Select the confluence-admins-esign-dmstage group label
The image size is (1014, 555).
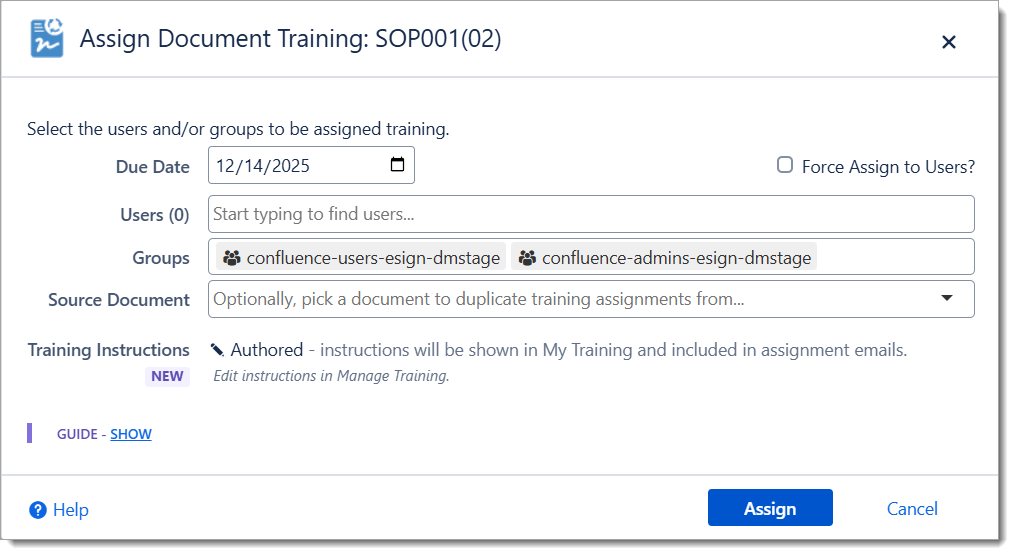(676, 258)
